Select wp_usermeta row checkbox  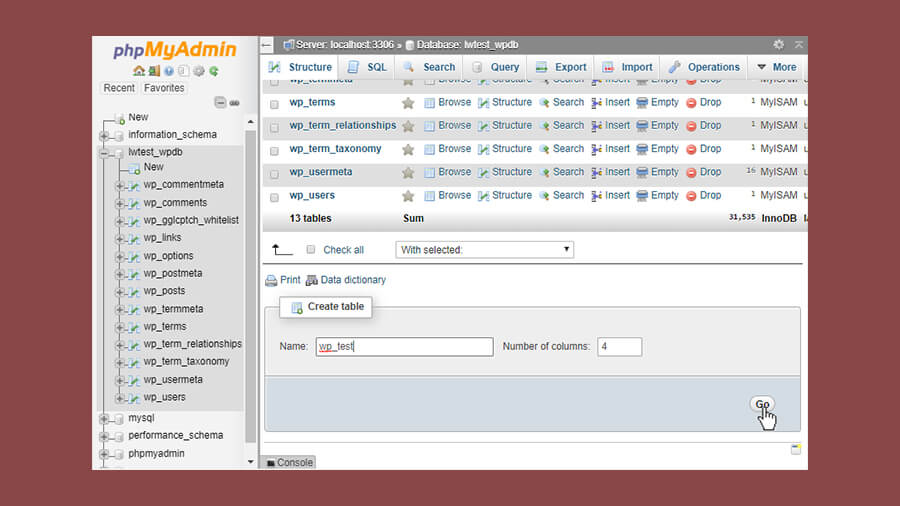274,174
